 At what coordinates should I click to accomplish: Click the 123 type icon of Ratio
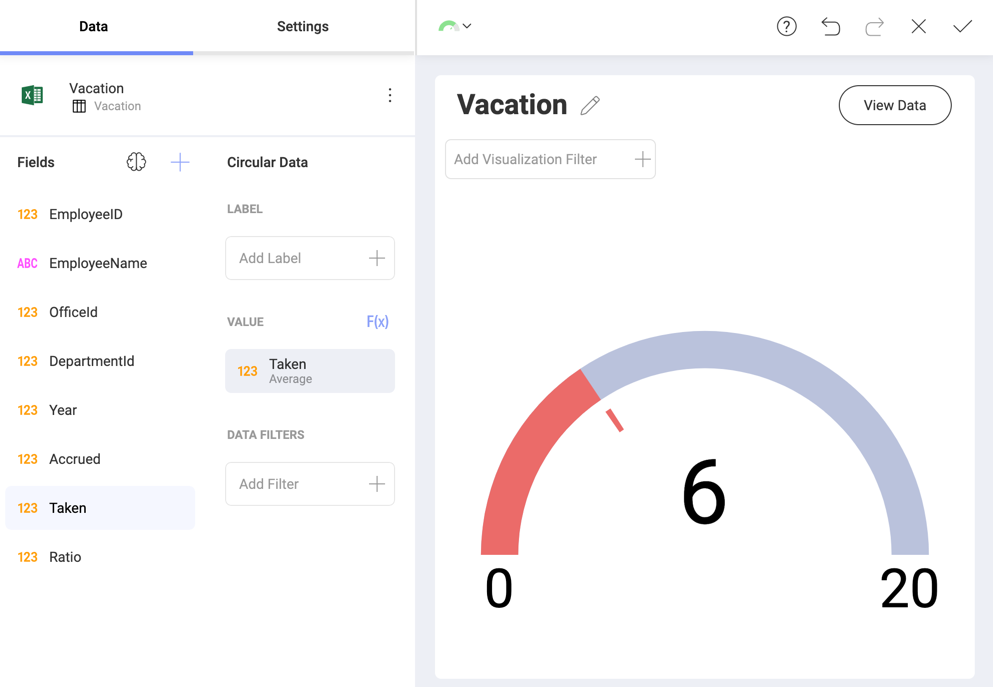point(27,557)
